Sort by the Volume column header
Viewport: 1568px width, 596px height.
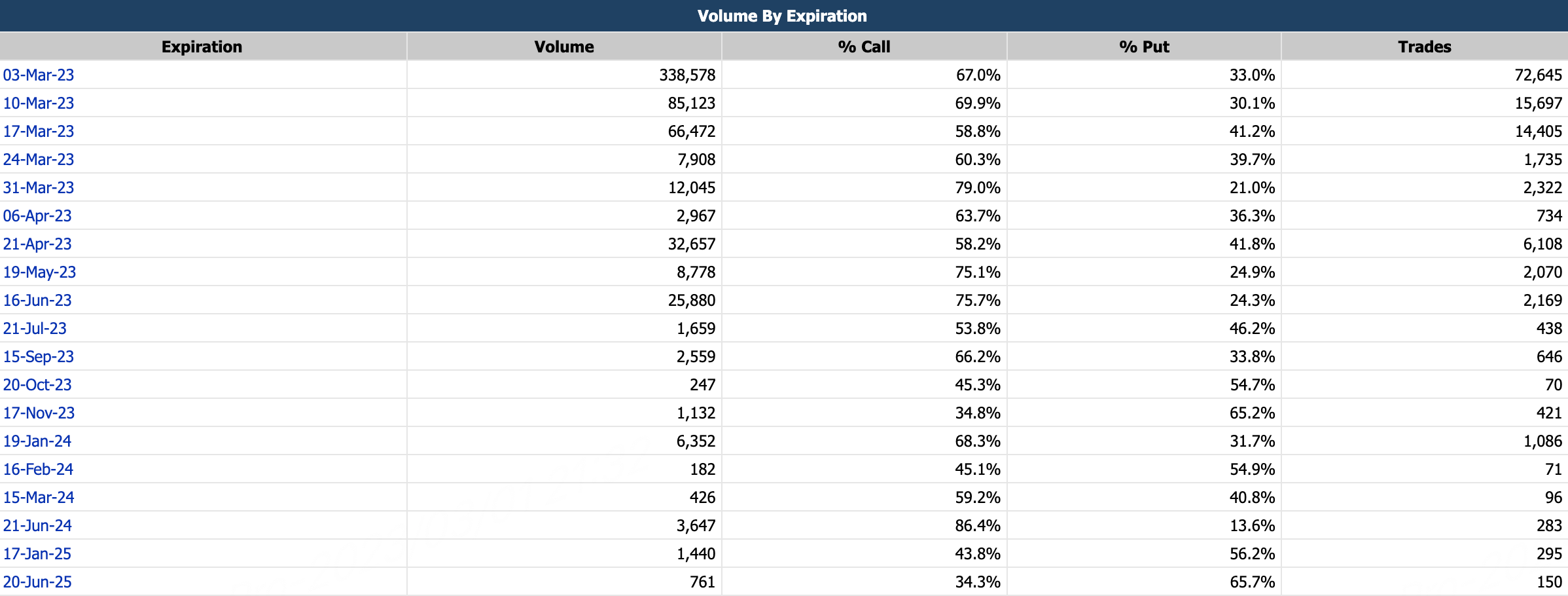pyautogui.click(x=563, y=47)
